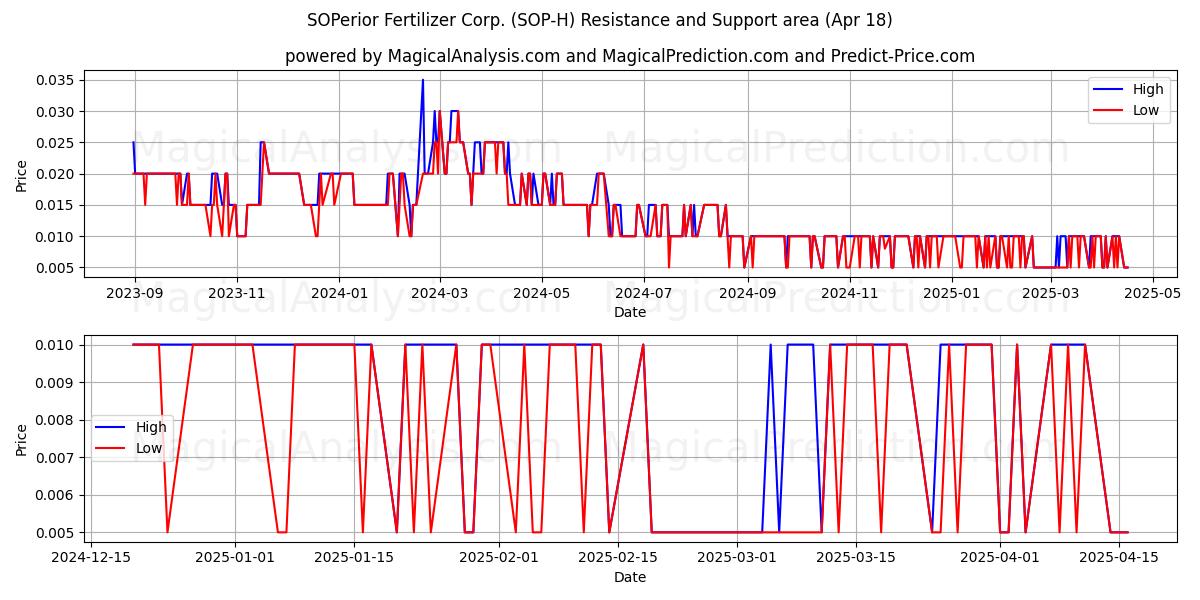The height and width of the screenshot is (600, 1200).
Task: Click the 0.009 tick on bottom chart
Action: pyautogui.click(x=56, y=382)
